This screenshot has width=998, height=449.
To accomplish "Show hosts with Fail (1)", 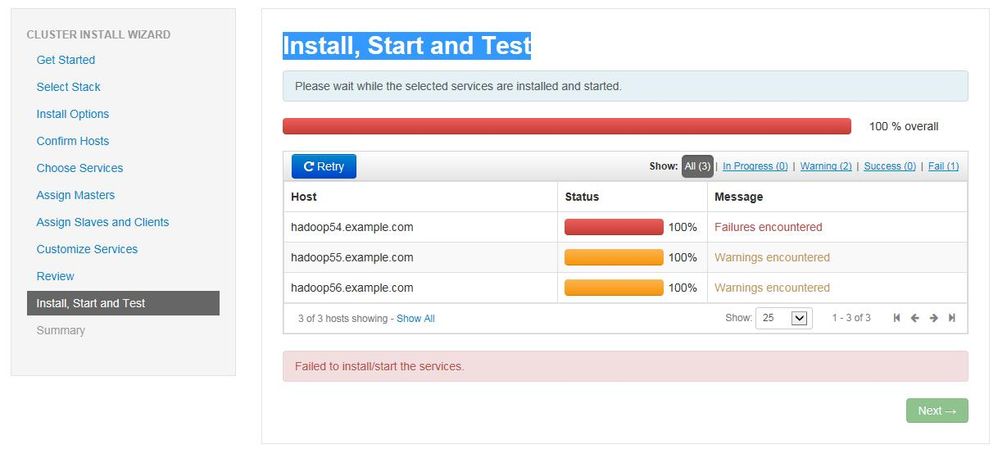I will point(943,166).
